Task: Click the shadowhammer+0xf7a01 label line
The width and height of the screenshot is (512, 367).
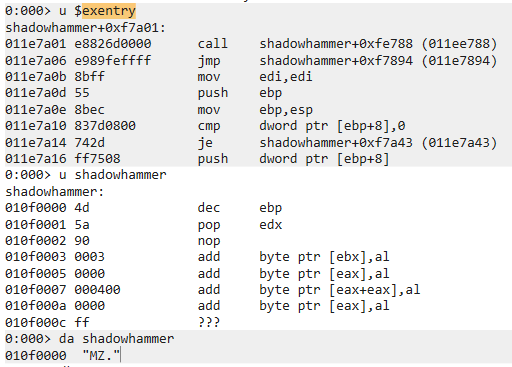Action: click(x=85, y=28)
